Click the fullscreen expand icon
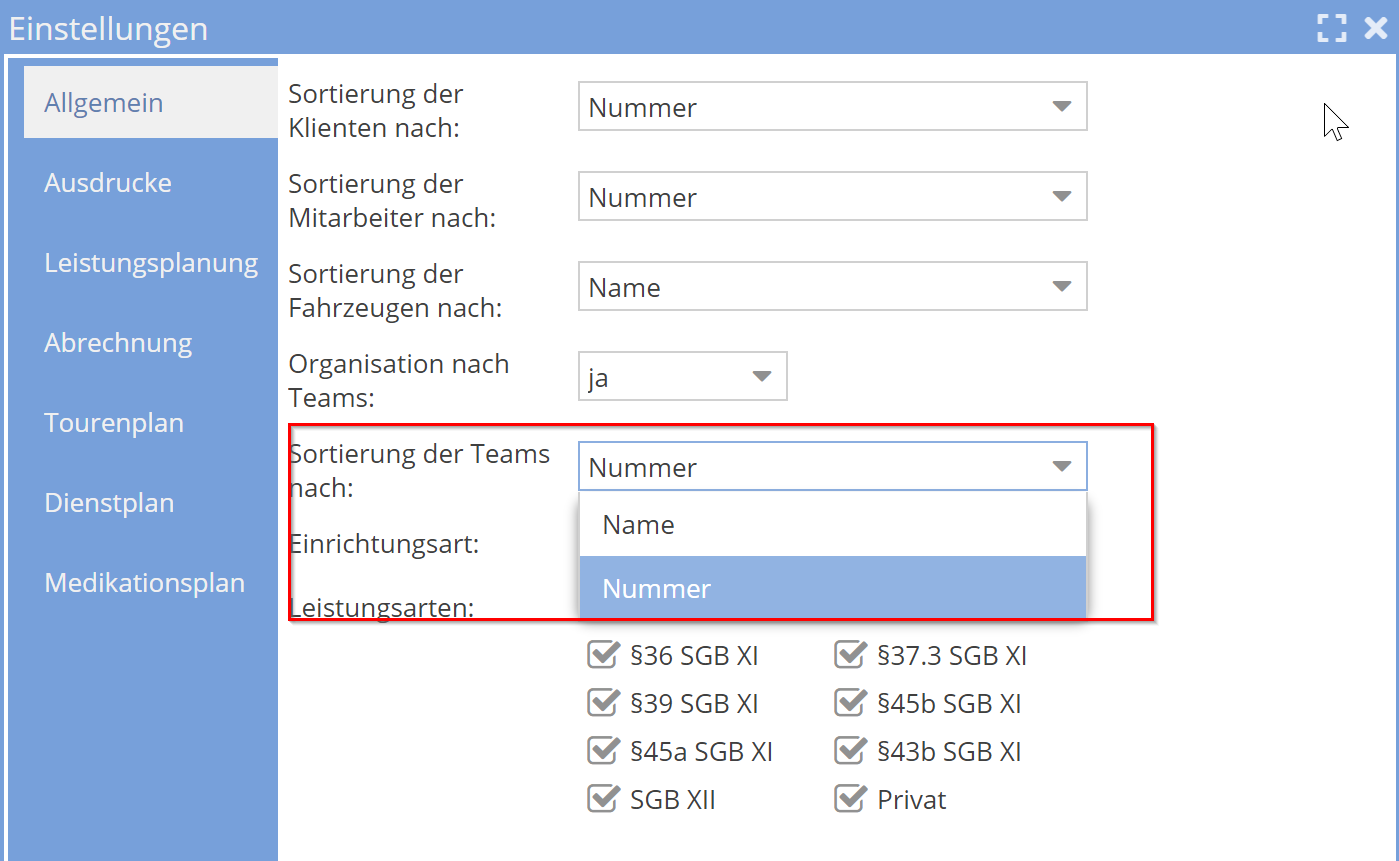 click(1331, 28)
